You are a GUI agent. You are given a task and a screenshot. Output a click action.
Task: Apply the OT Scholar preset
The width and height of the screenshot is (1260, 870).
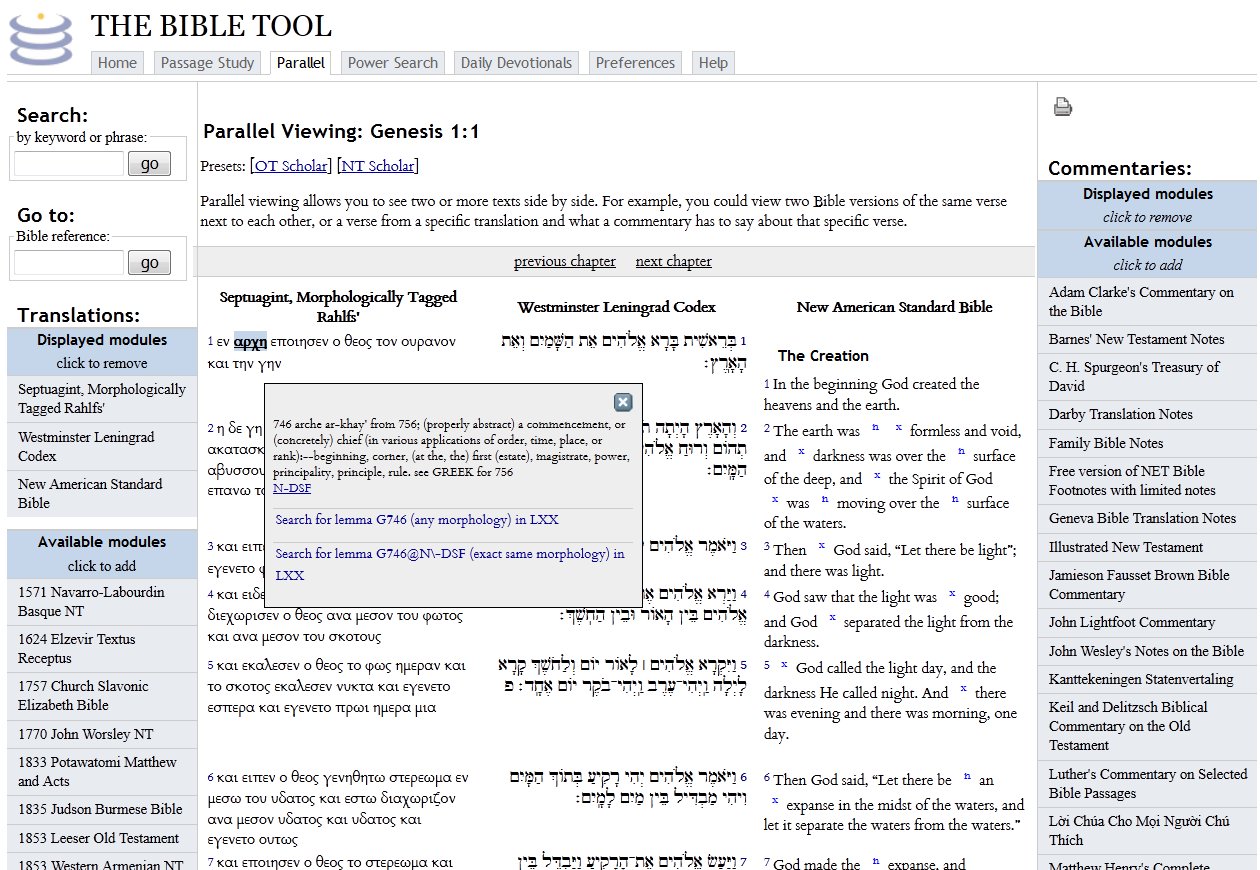(x=290, y=166)
